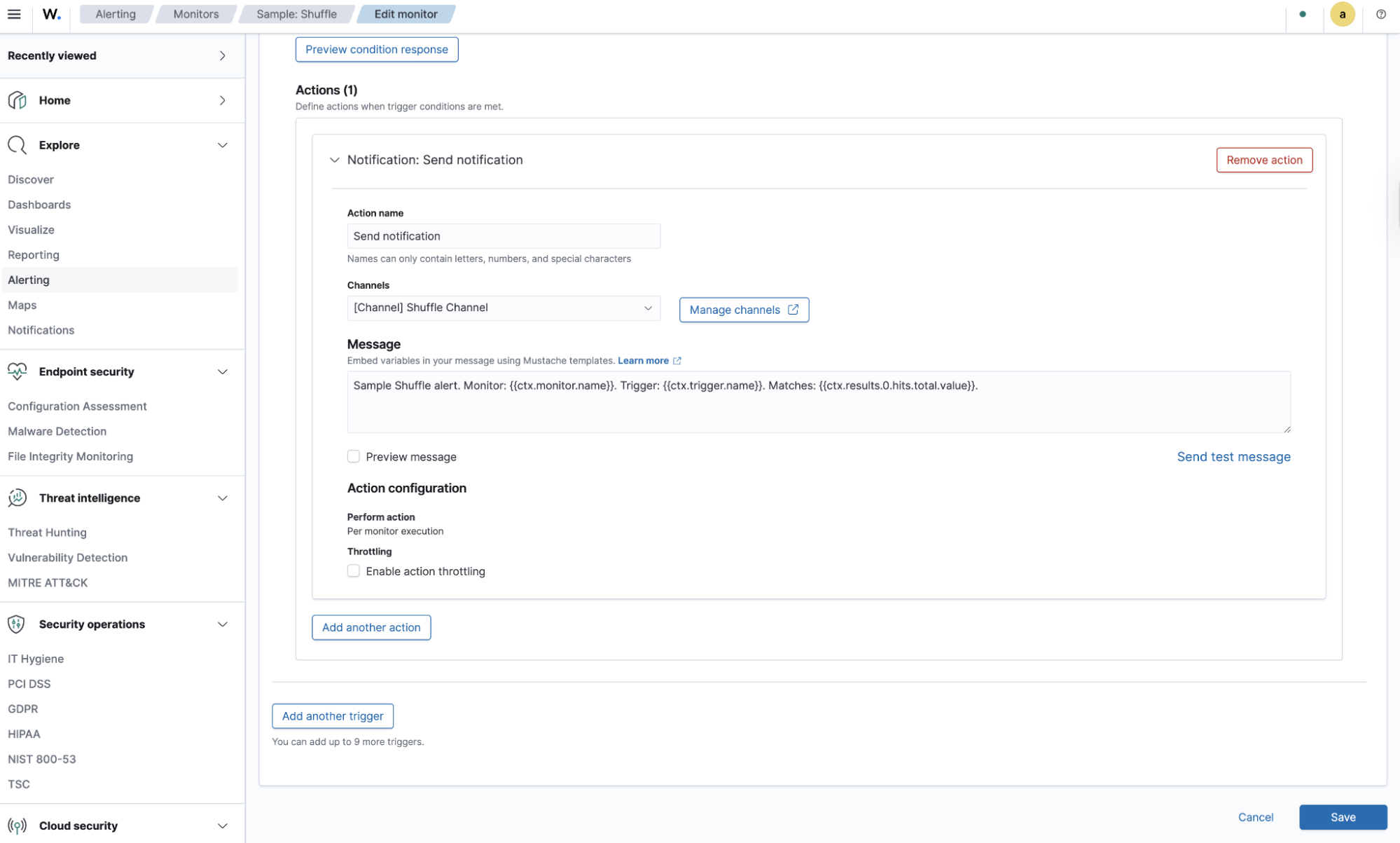This screenshot has height=843, width=1400.
Task: Click the Endpoint security heartbeat icon
Action: (18, 371)
